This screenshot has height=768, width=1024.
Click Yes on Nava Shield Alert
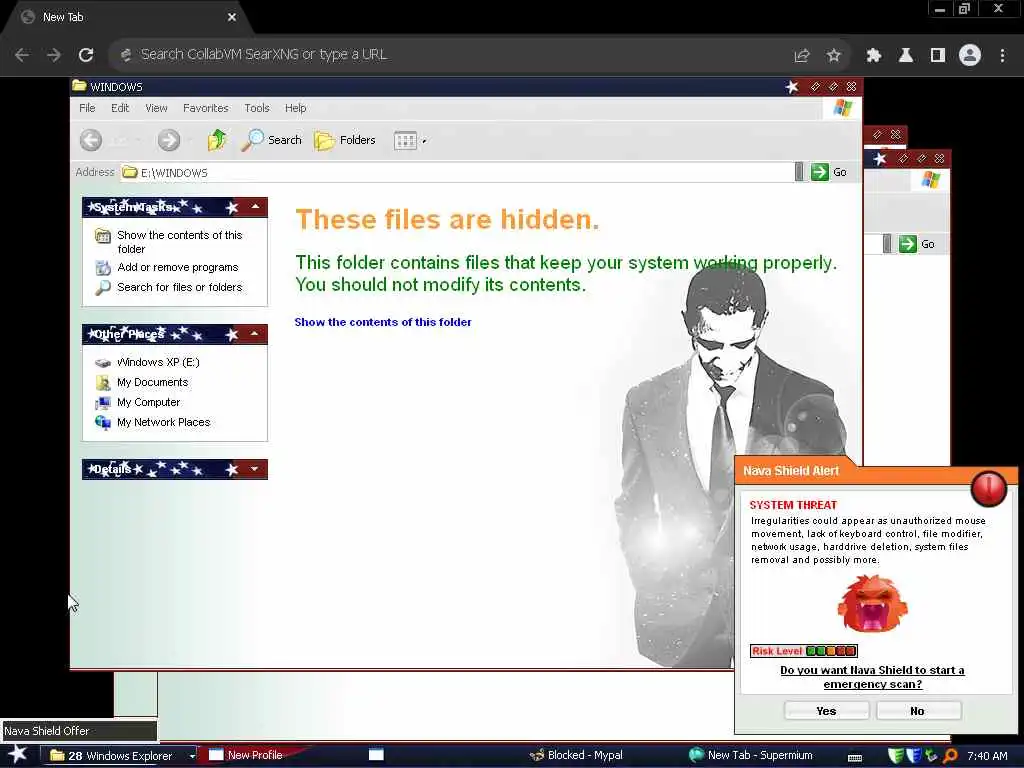(x=826, y=711)
